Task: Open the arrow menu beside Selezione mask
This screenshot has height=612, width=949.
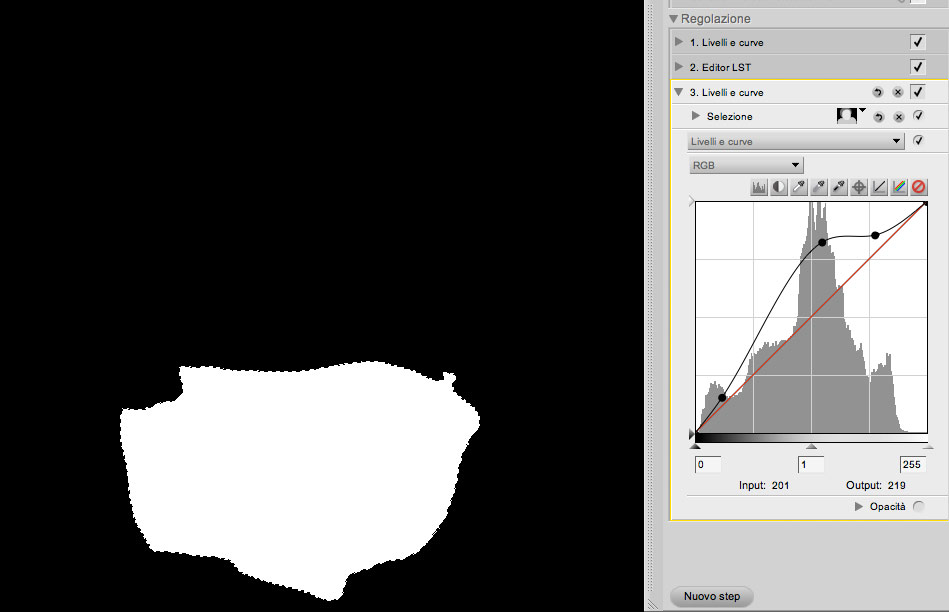Action: tap(862, 111)
